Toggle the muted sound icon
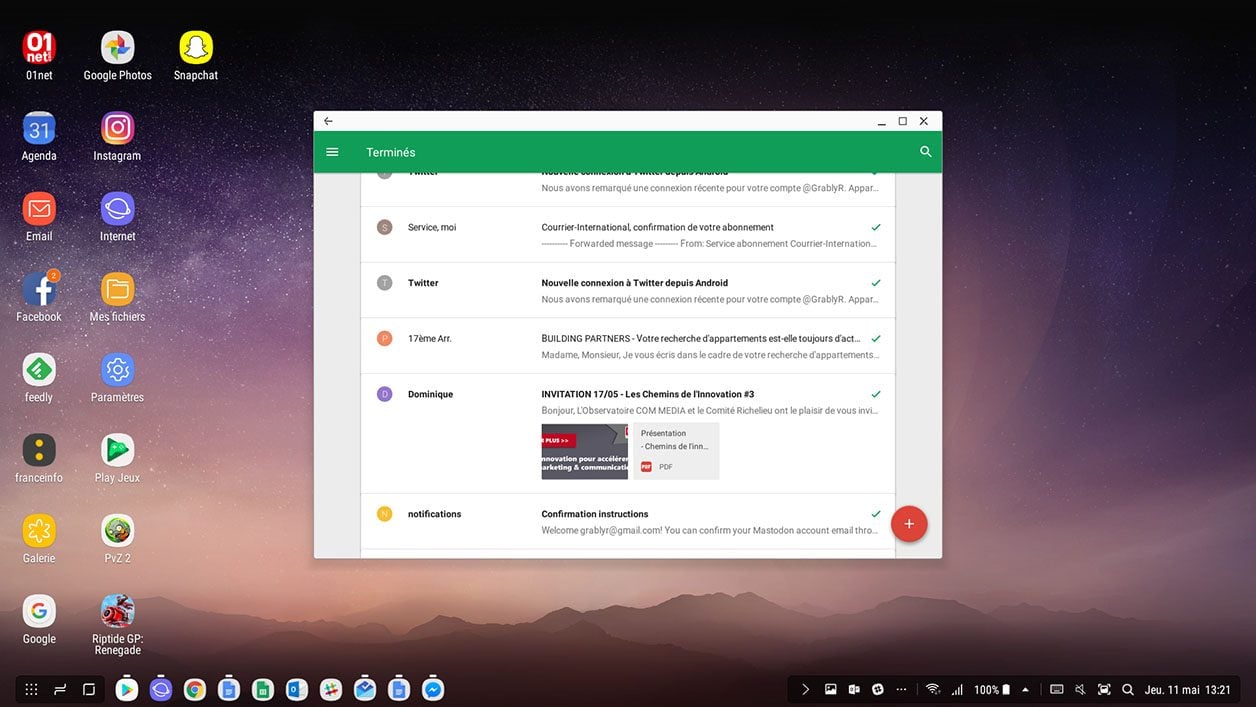Image resolution: width=1256 pixels, height=707 pixels. click(1080, 689)
